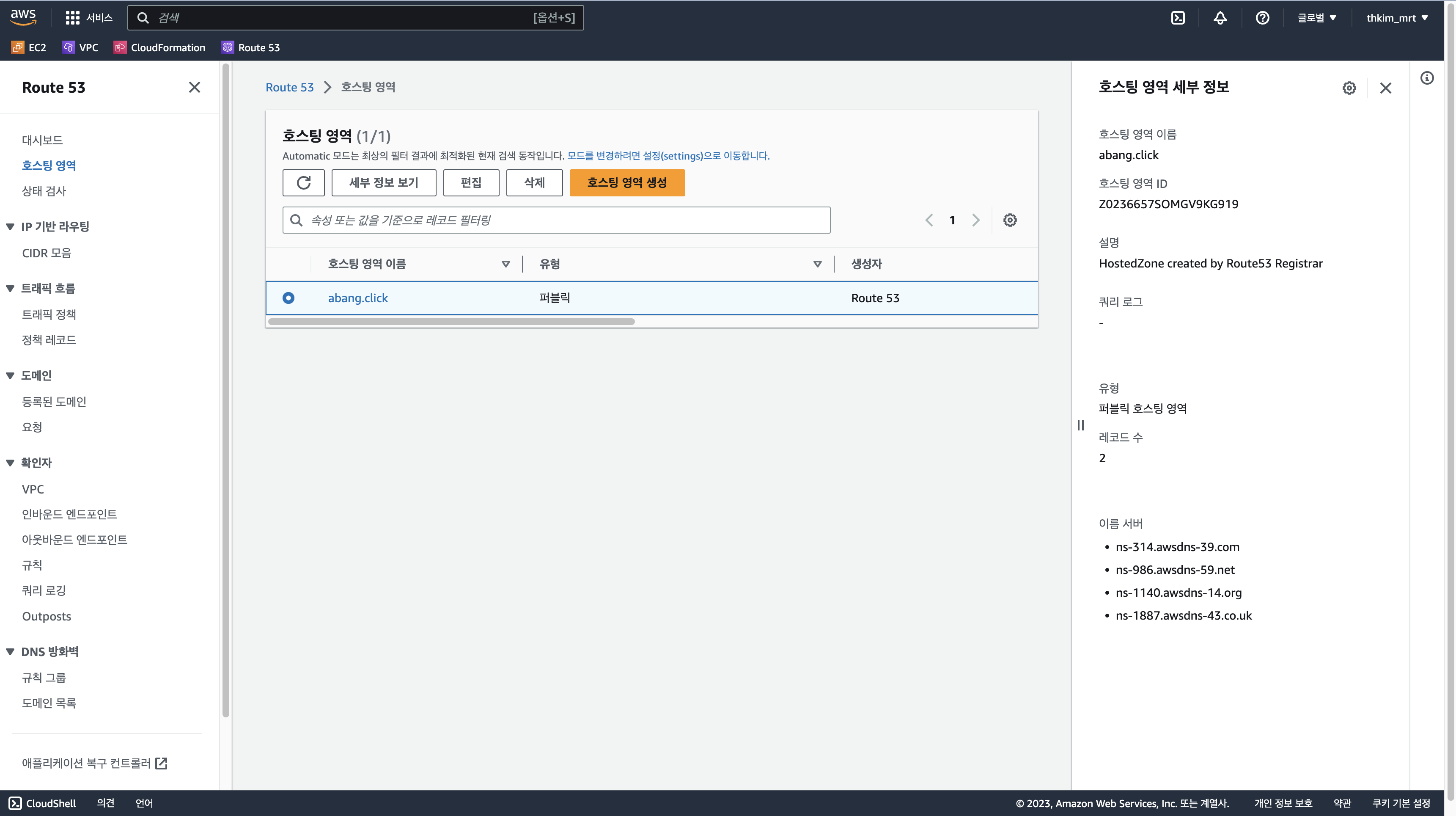Viewport: 1456px width, 816px height.
Task: Sort by 호스팅 영역 이름 column arrow
Action: pyautogui.click(x=506, y=264)
